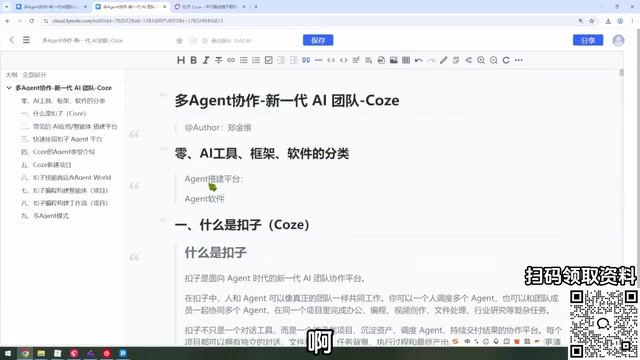Jump to outline item 八、扣子编程构建工作流
The image size is (640, 360).
(64, 203)
